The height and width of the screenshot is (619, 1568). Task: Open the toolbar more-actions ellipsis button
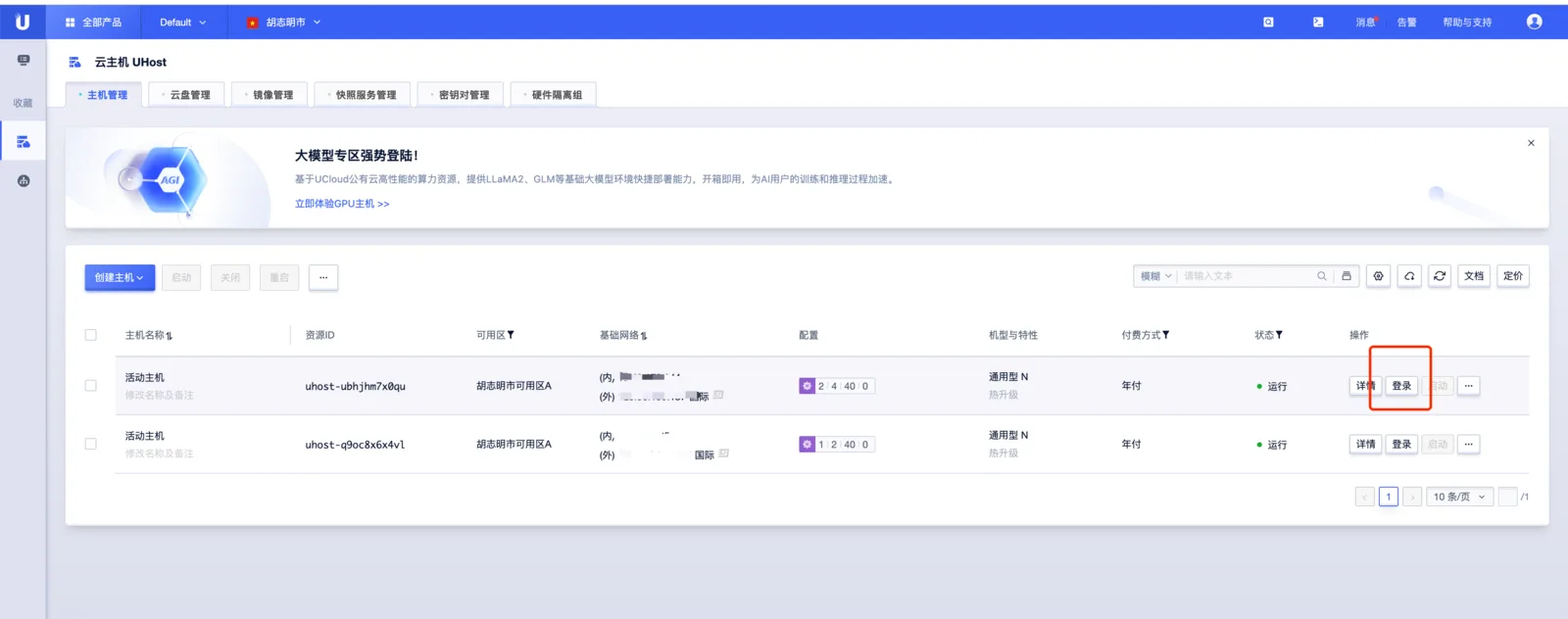[x=323, y=277]
